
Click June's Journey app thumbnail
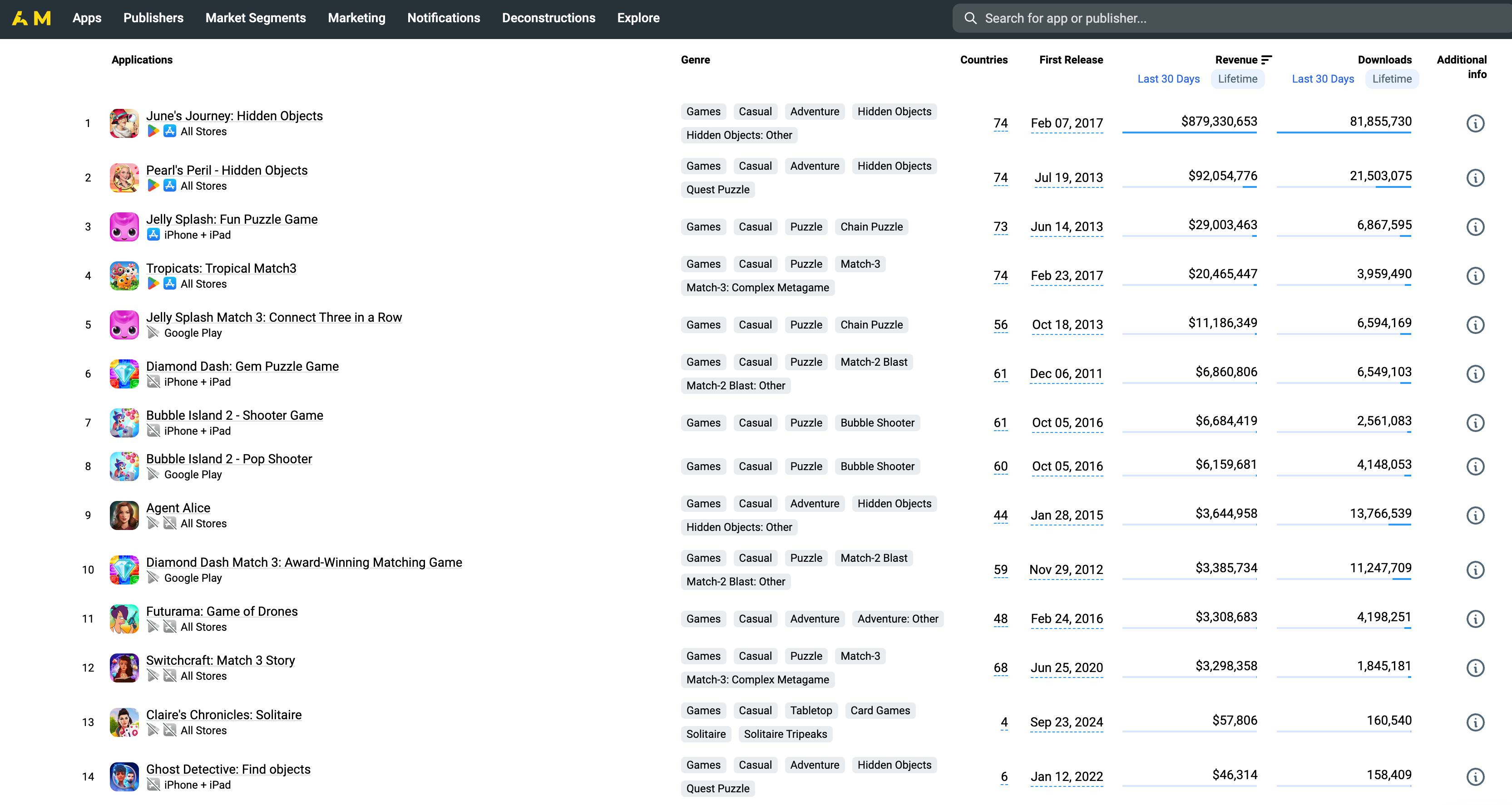point(124,123)
